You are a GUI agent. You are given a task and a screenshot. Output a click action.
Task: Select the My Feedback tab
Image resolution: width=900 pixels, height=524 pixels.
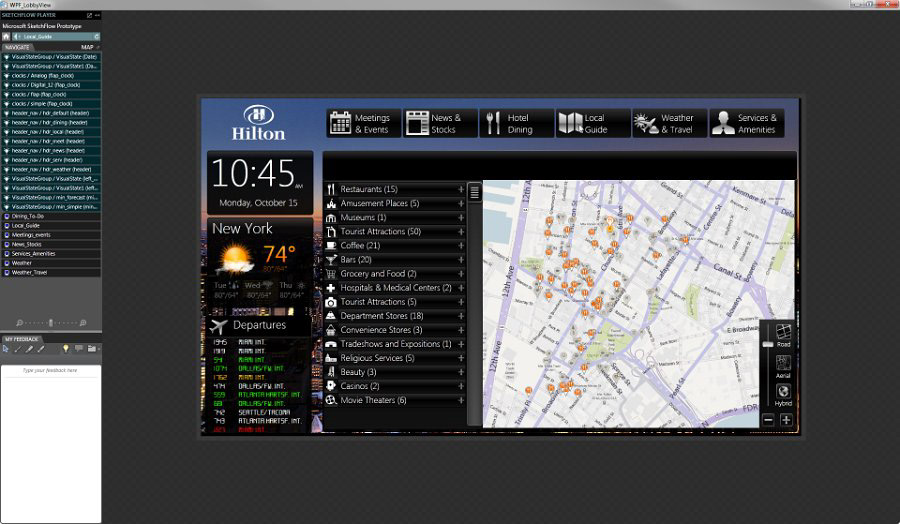[x=22, y=339]
